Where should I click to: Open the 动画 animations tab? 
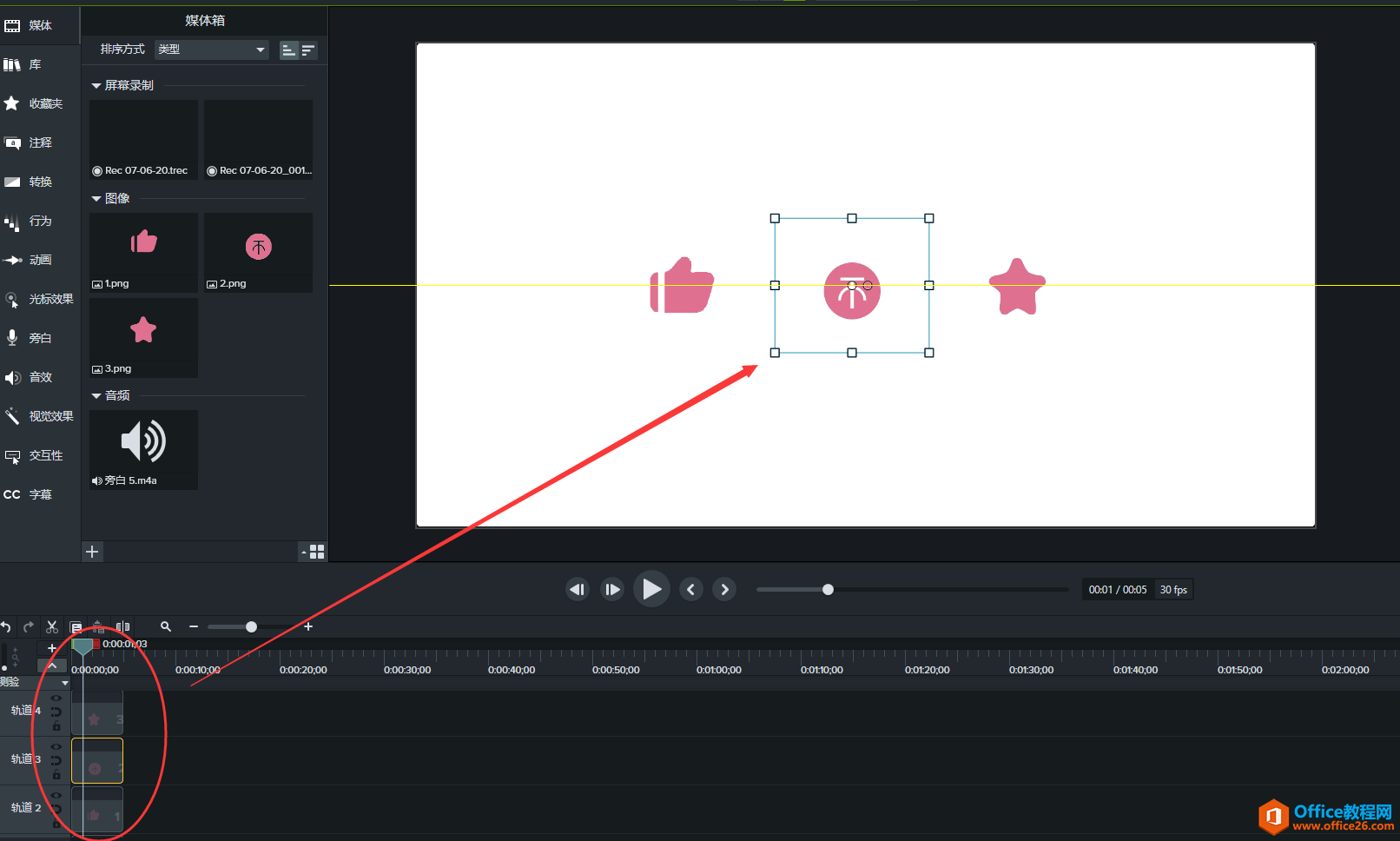(40, 260)
